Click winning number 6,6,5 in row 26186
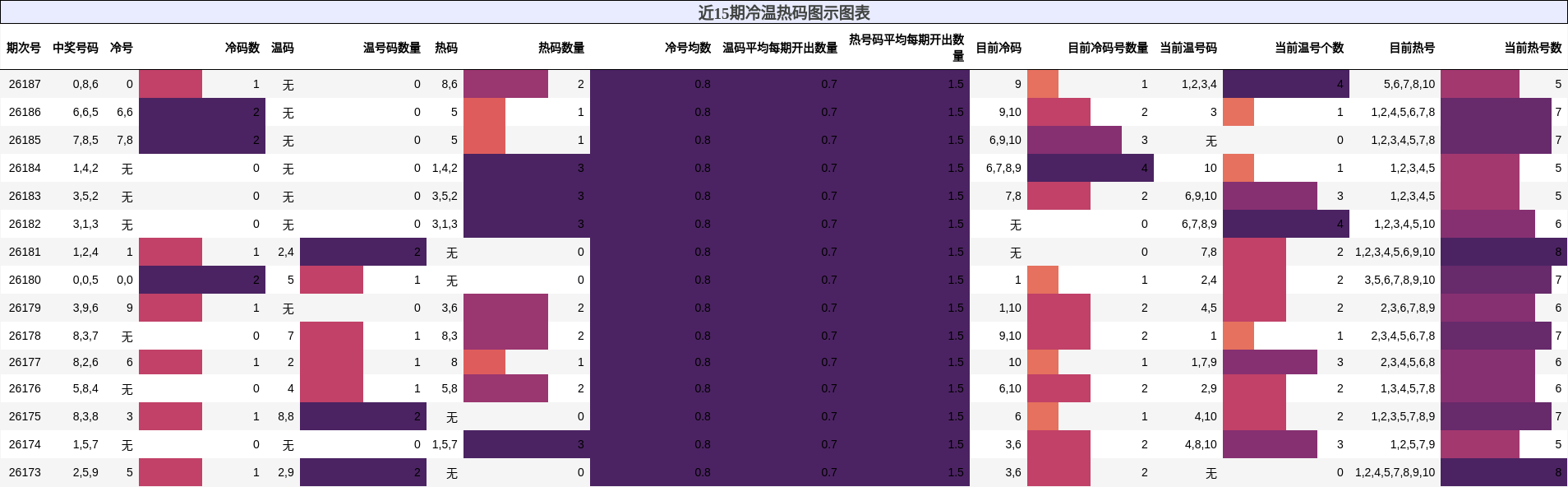The width and height of the screenshot is (1568, 487). tap(85, 112)
